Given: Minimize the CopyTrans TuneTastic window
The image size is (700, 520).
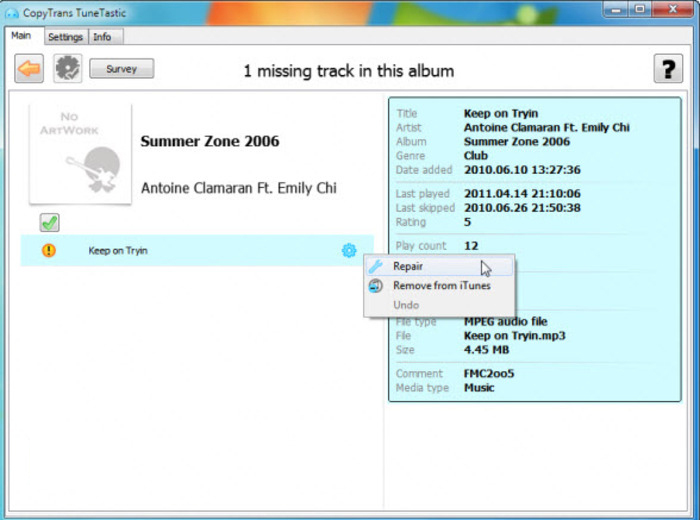Looking at the screenshot, I should [x=616, y=9].
